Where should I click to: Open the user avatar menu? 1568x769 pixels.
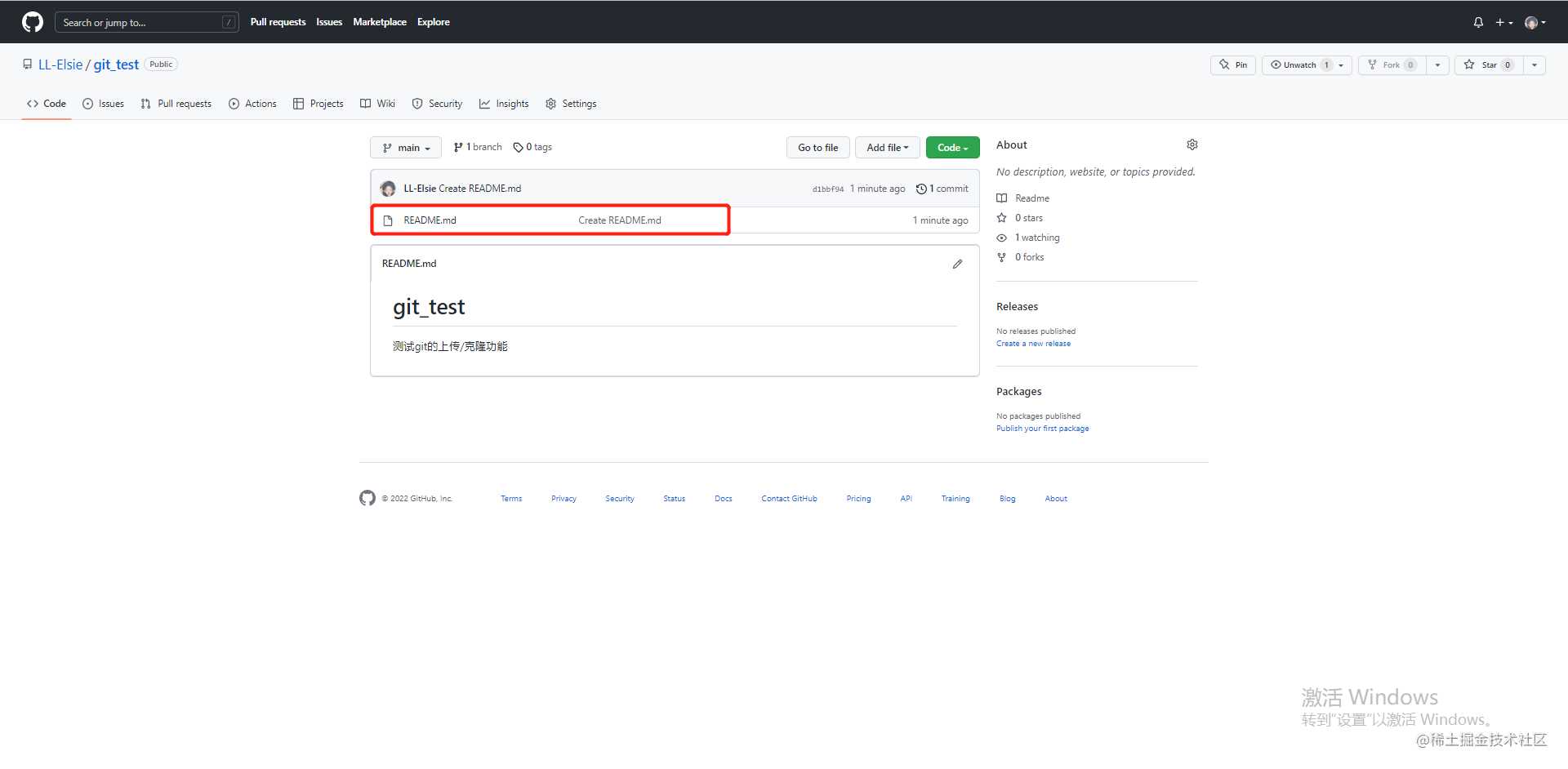click(x=1535, y=22)
